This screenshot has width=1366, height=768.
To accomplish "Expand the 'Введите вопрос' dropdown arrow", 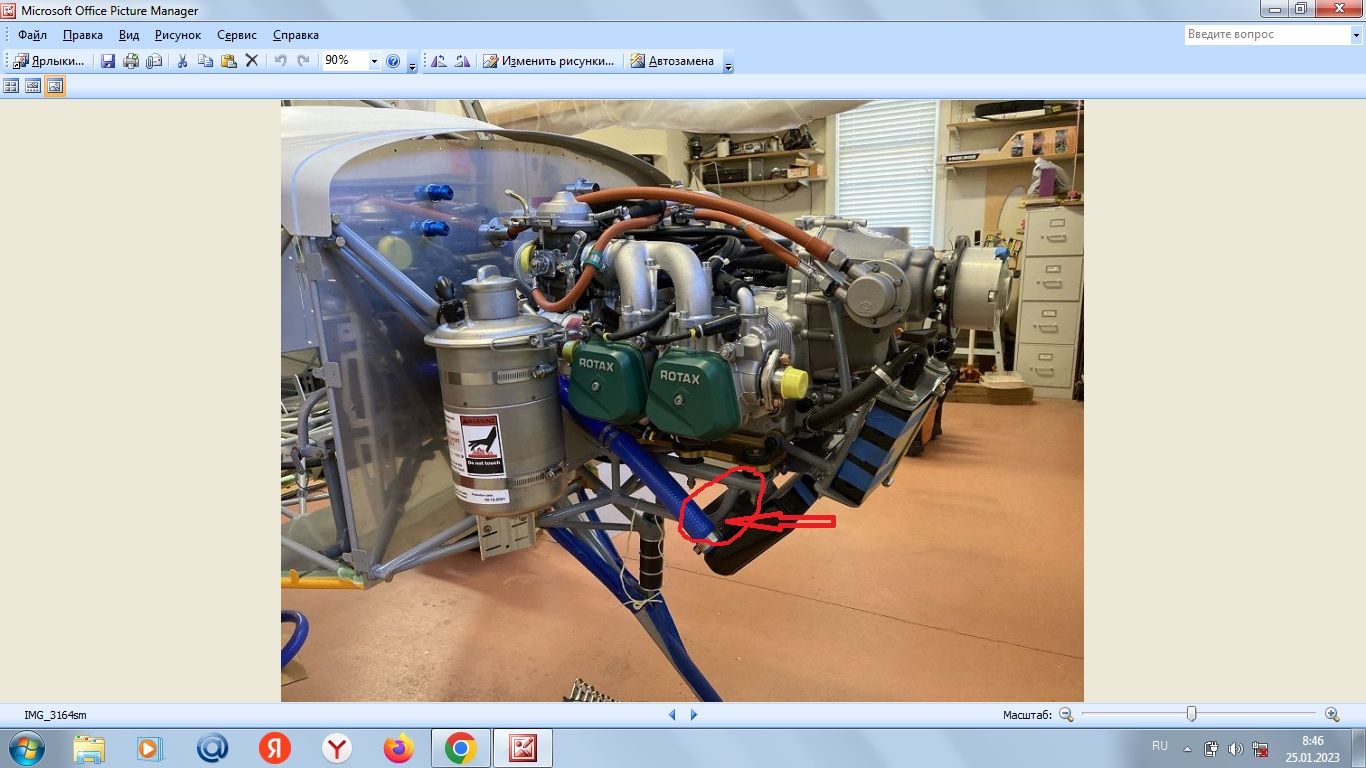I will coord(1355,34).
